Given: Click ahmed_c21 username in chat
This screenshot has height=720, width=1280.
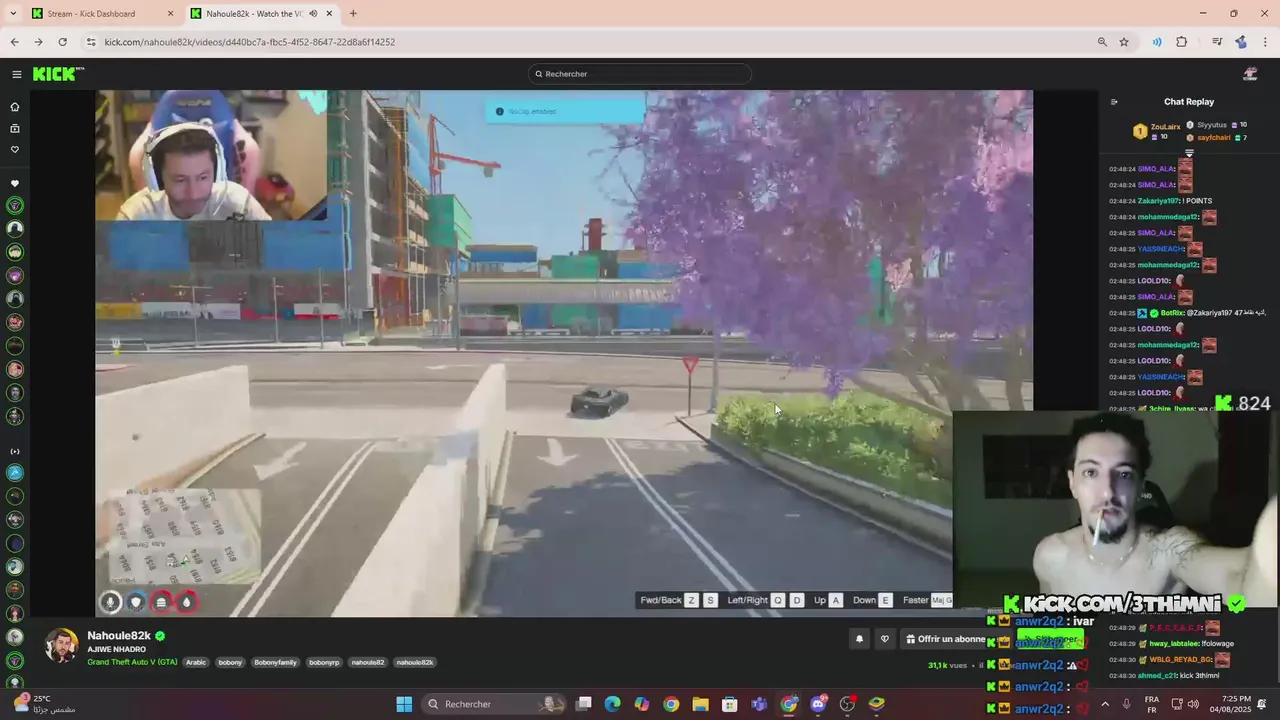Looking at the screenshot, I should pyautogui.click(x=1156, y=676).
